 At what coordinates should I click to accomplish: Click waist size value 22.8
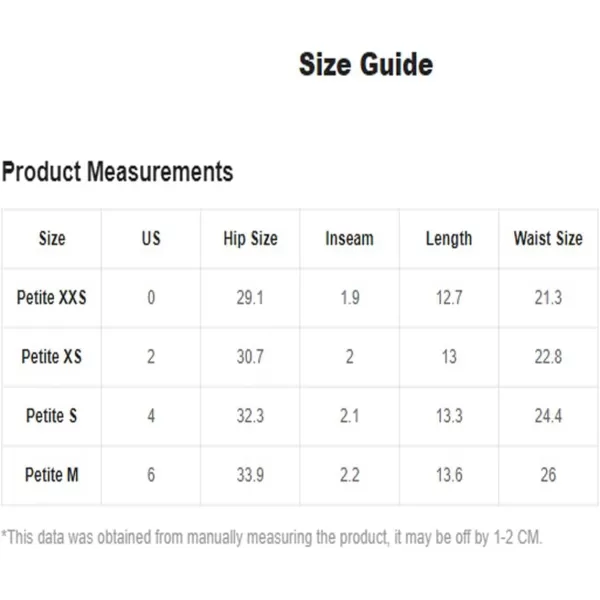coord(548,357)
